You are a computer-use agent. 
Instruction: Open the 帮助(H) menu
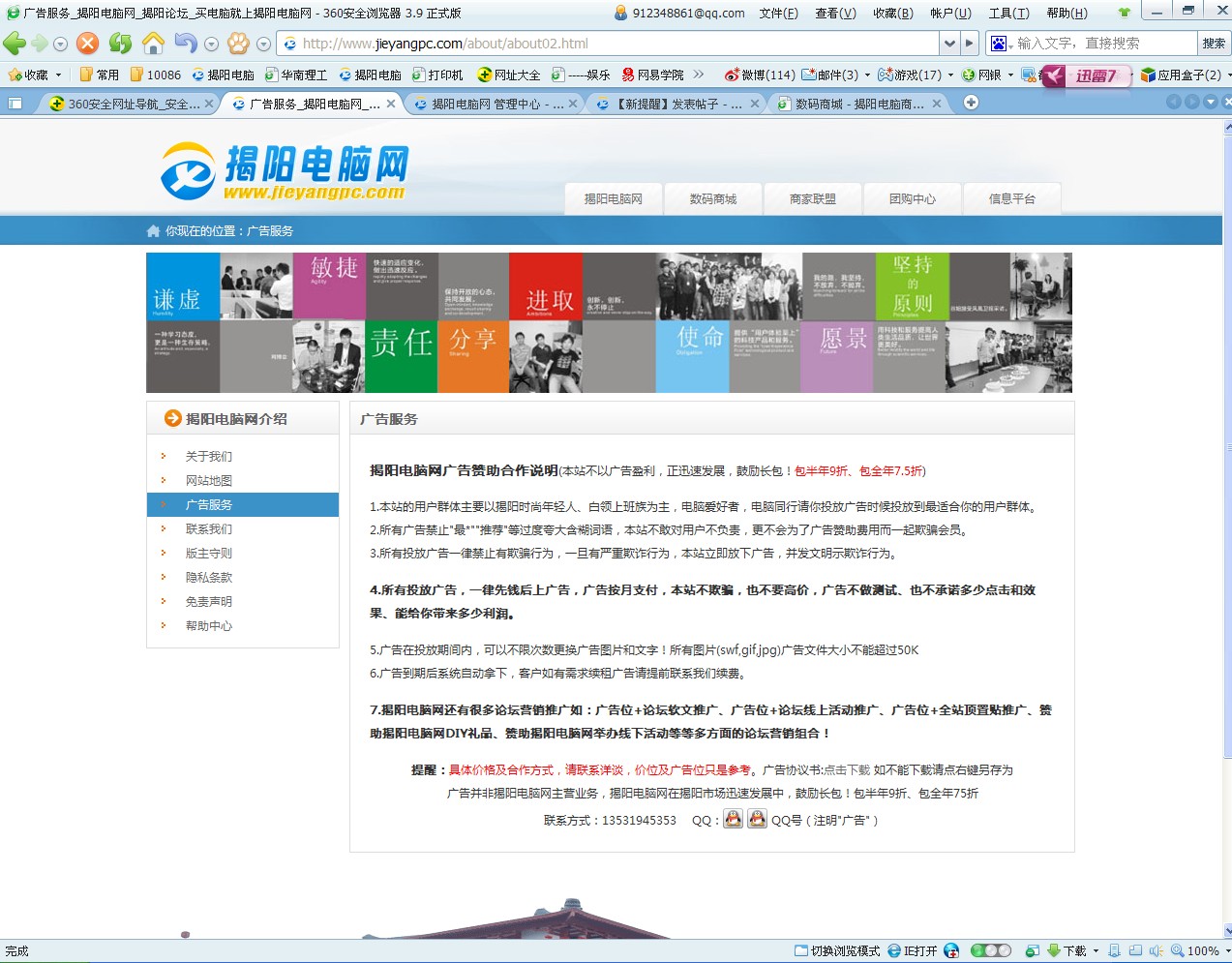click(x=1067, y=13)
